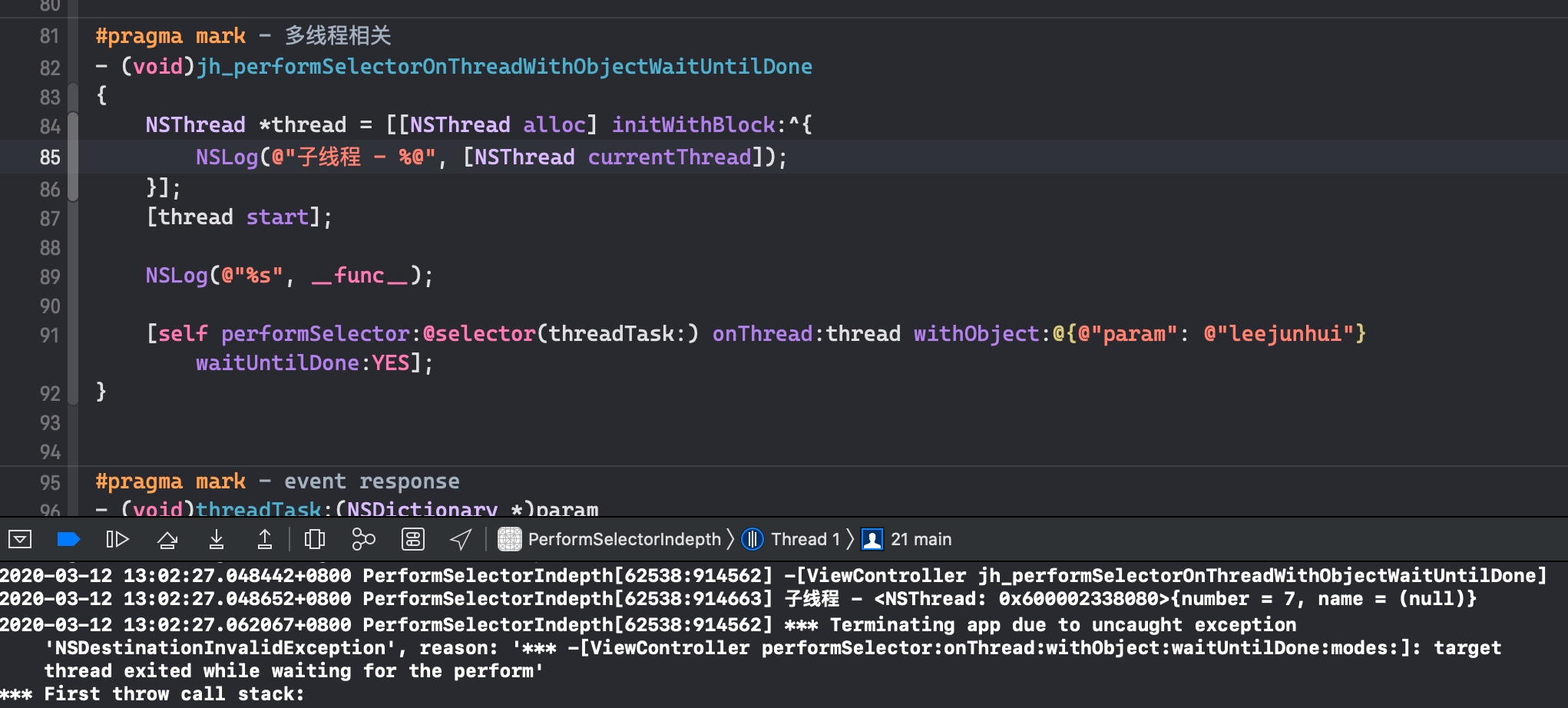
Task: Click the '子线程' string in line 85 code
Action: point(329,157)
